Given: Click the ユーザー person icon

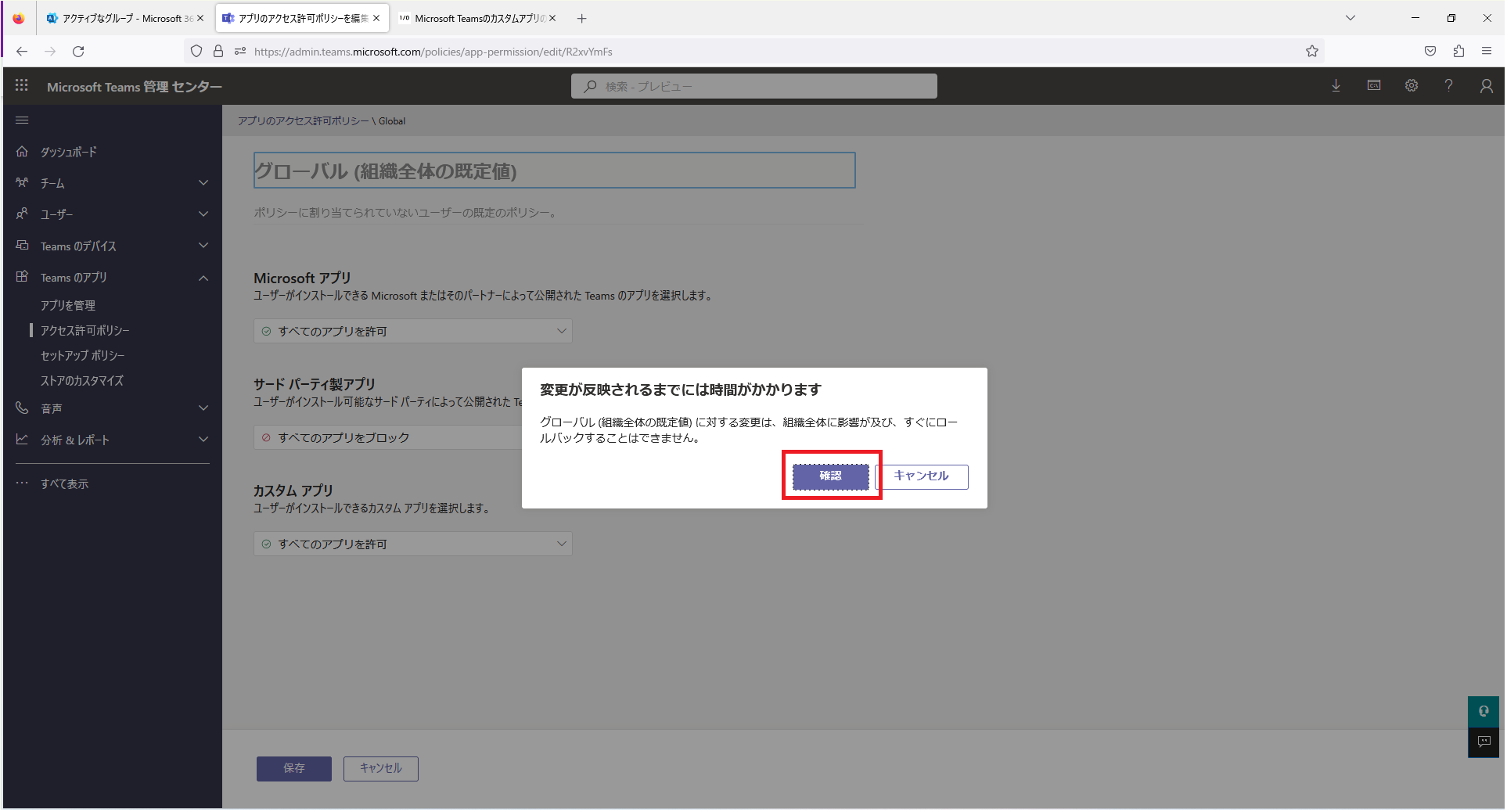Looking at the screenshot, I should (x=22, y=214).
